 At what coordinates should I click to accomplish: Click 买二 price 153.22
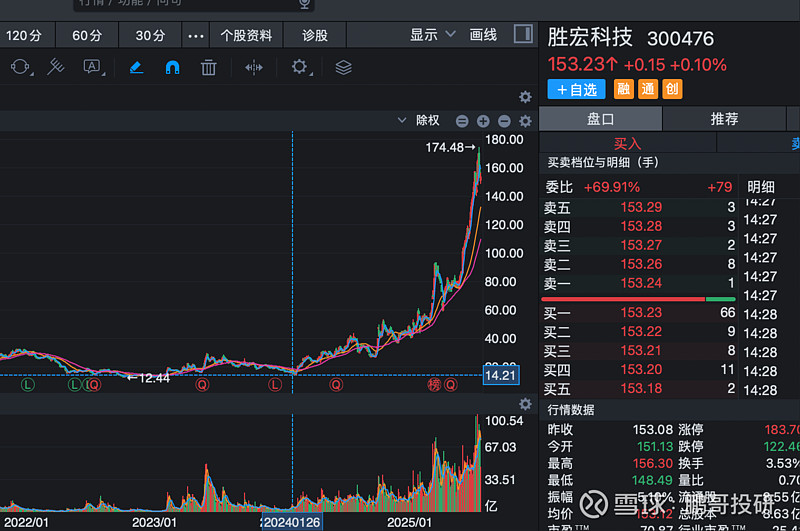click(x=641, y=331)
